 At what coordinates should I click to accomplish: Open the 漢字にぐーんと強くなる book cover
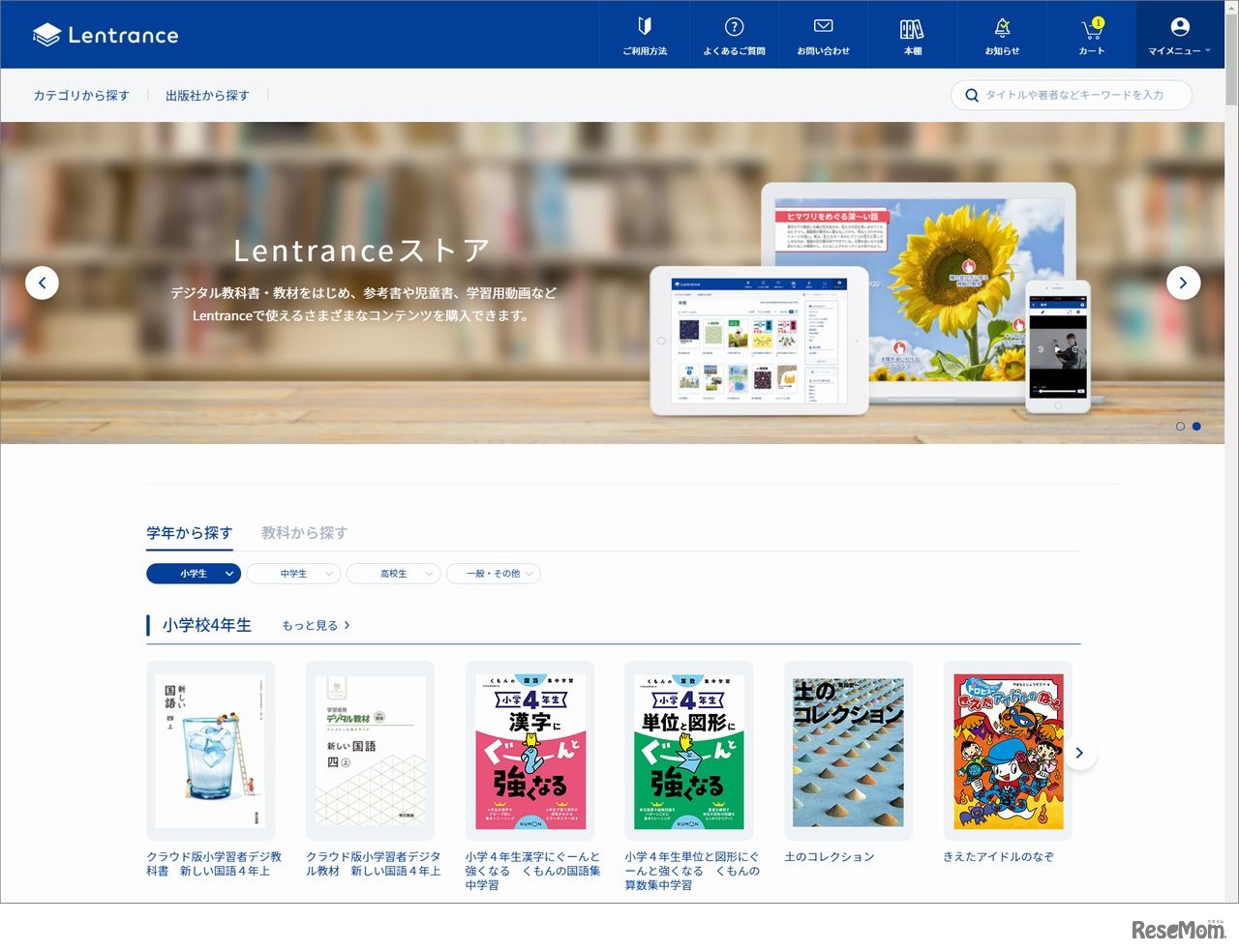point(529,751)
